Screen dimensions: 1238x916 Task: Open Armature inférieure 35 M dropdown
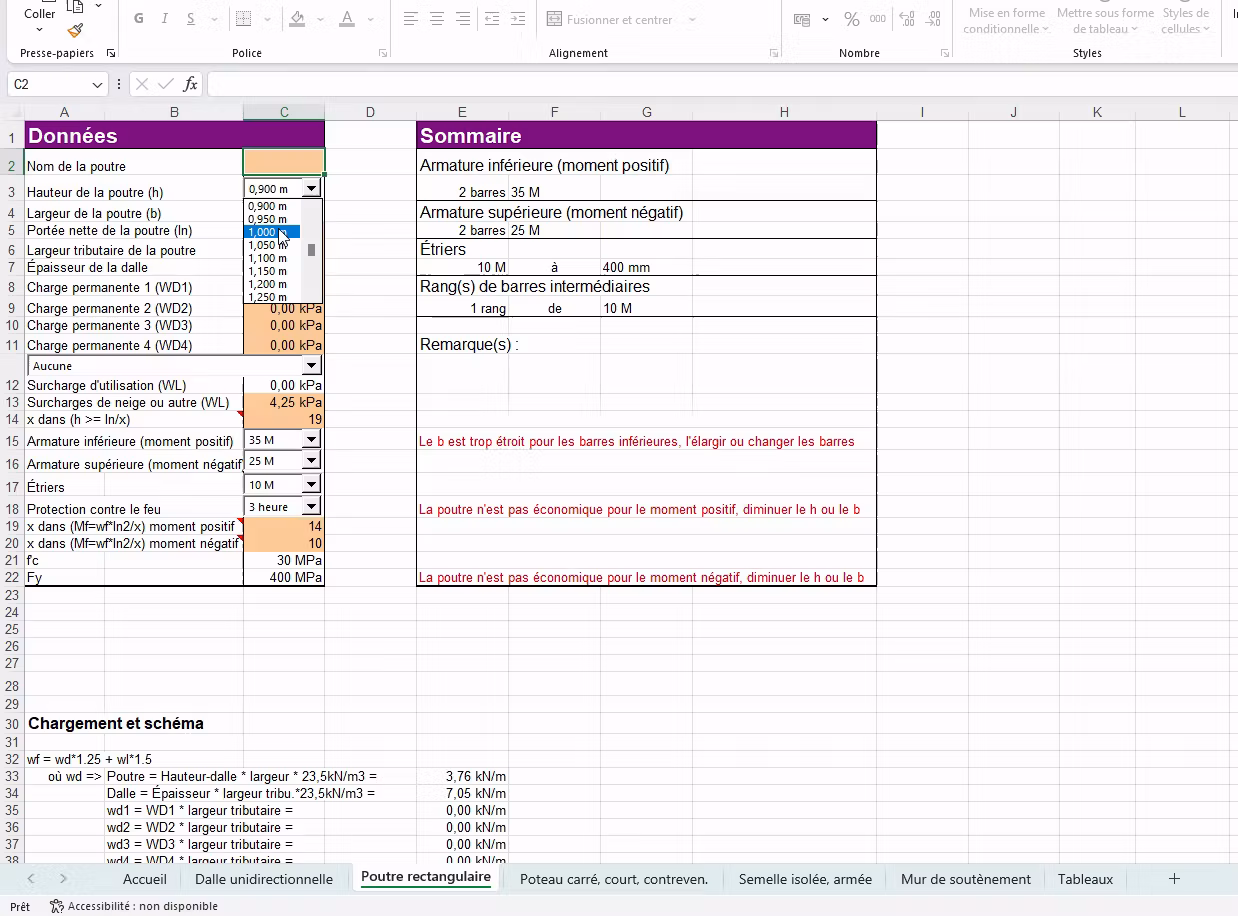tap(311, 439)
